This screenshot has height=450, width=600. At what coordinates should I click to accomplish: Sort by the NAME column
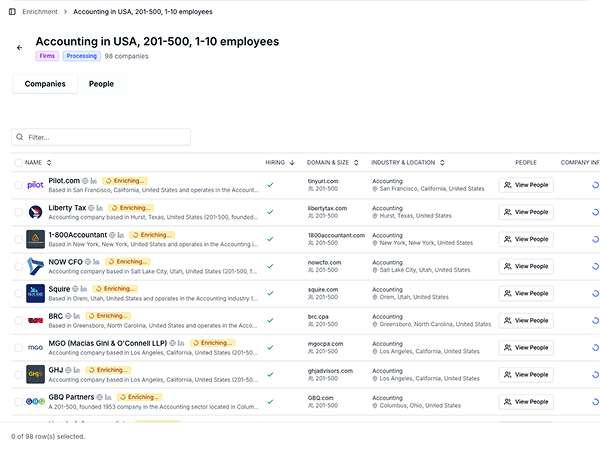tap(49, 162)
